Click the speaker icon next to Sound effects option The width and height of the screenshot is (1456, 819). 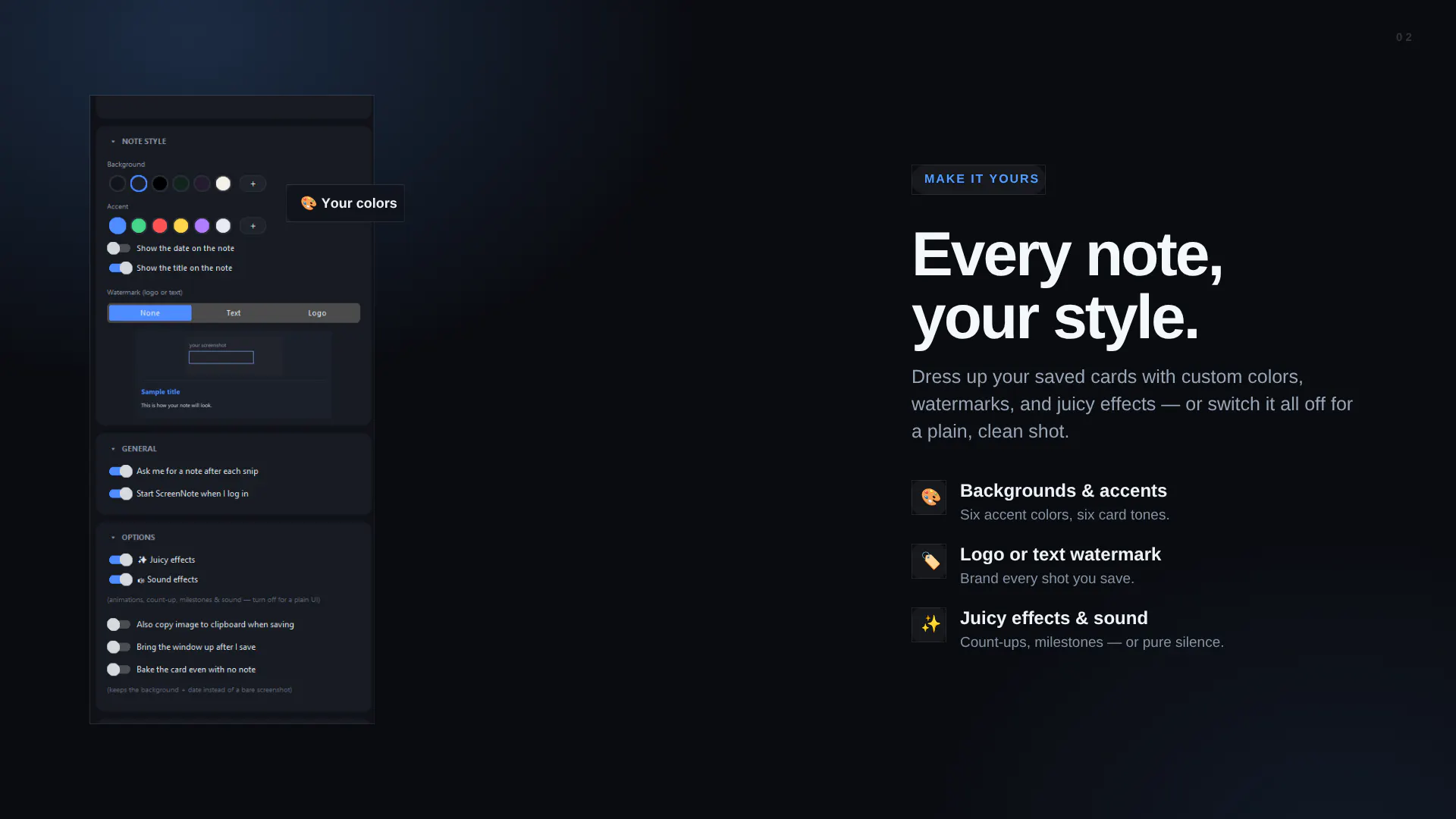[x=140, y=579]
